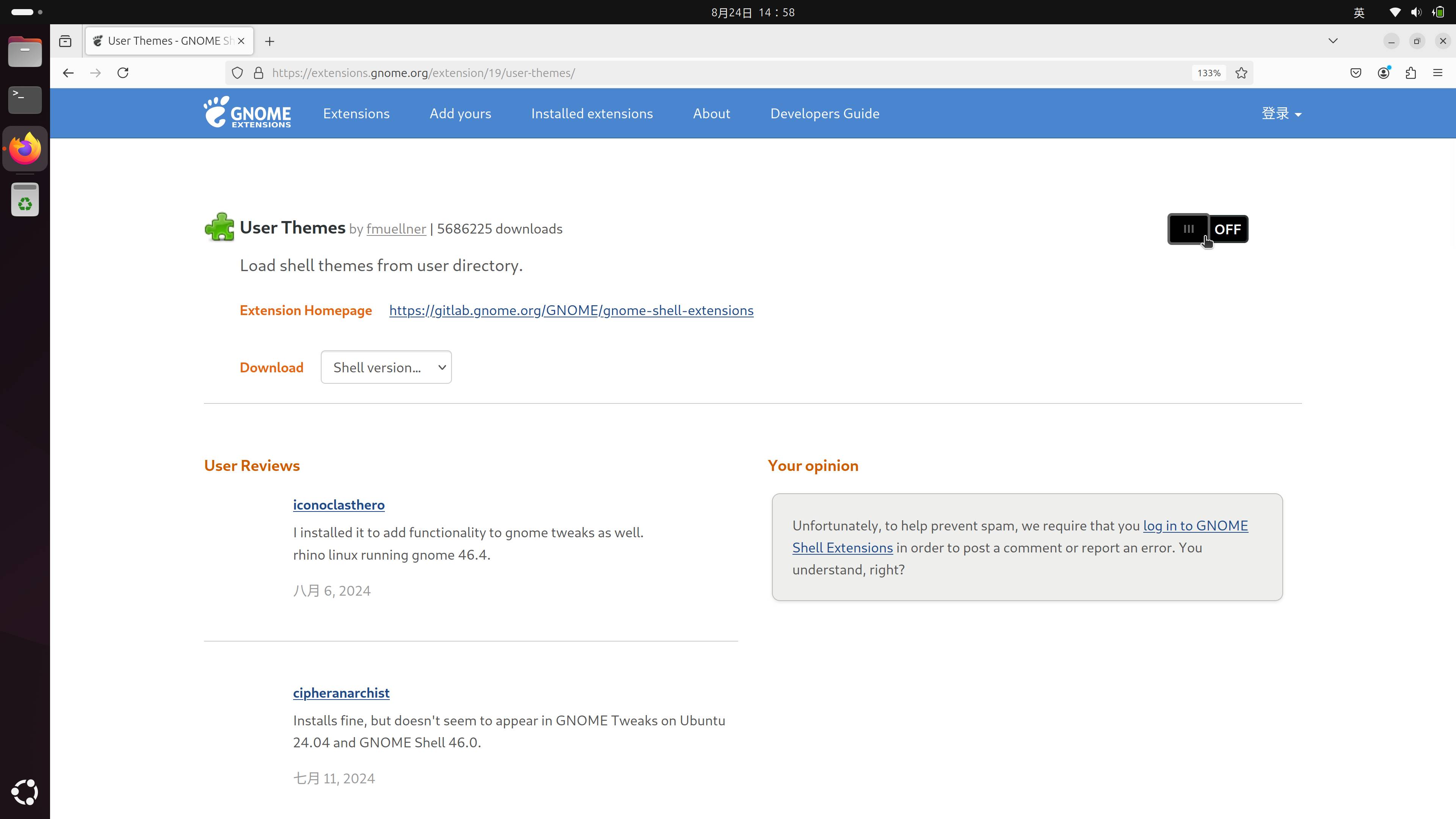Open the Firefox account icon
Image resolution: width=1456 pixels, height=819 pixels.
1384,73
